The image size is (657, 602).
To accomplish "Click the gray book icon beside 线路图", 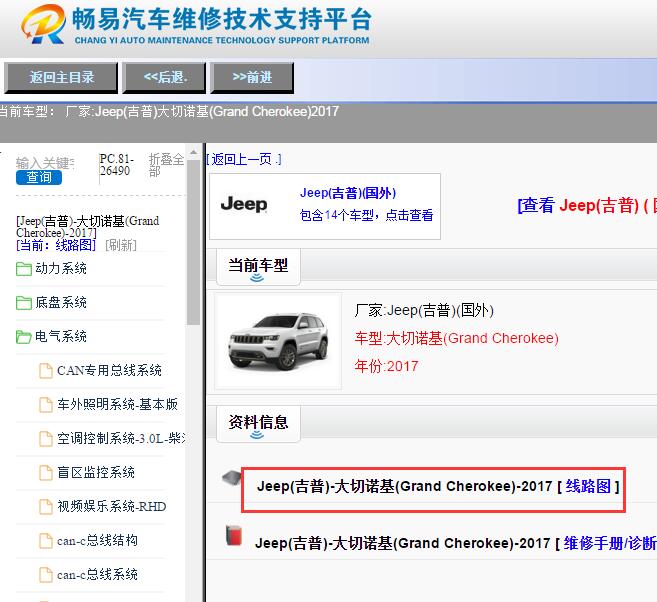I will pos(232,478).
